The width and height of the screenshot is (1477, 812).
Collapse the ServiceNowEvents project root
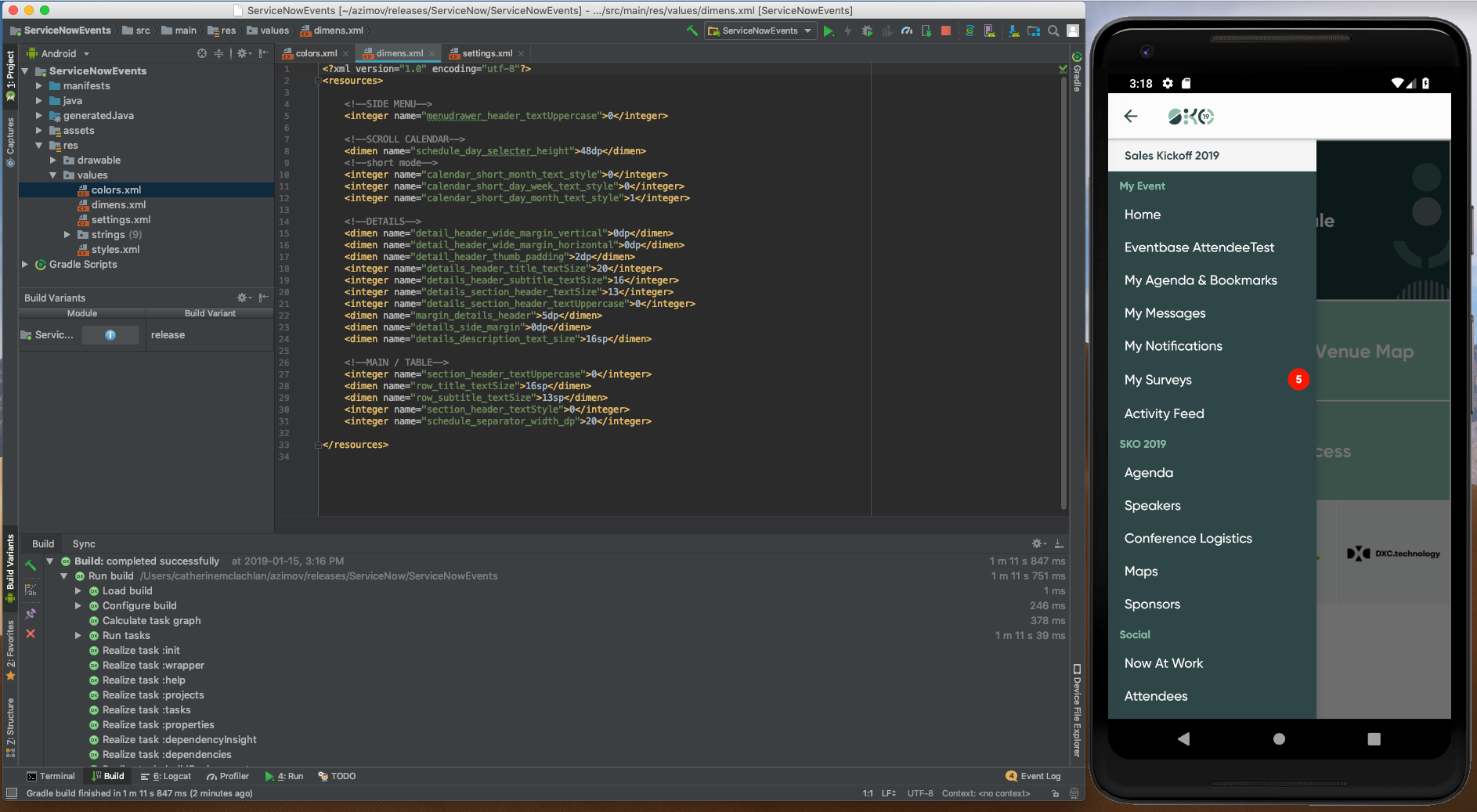pyautogui.click(x=25, y=71)
